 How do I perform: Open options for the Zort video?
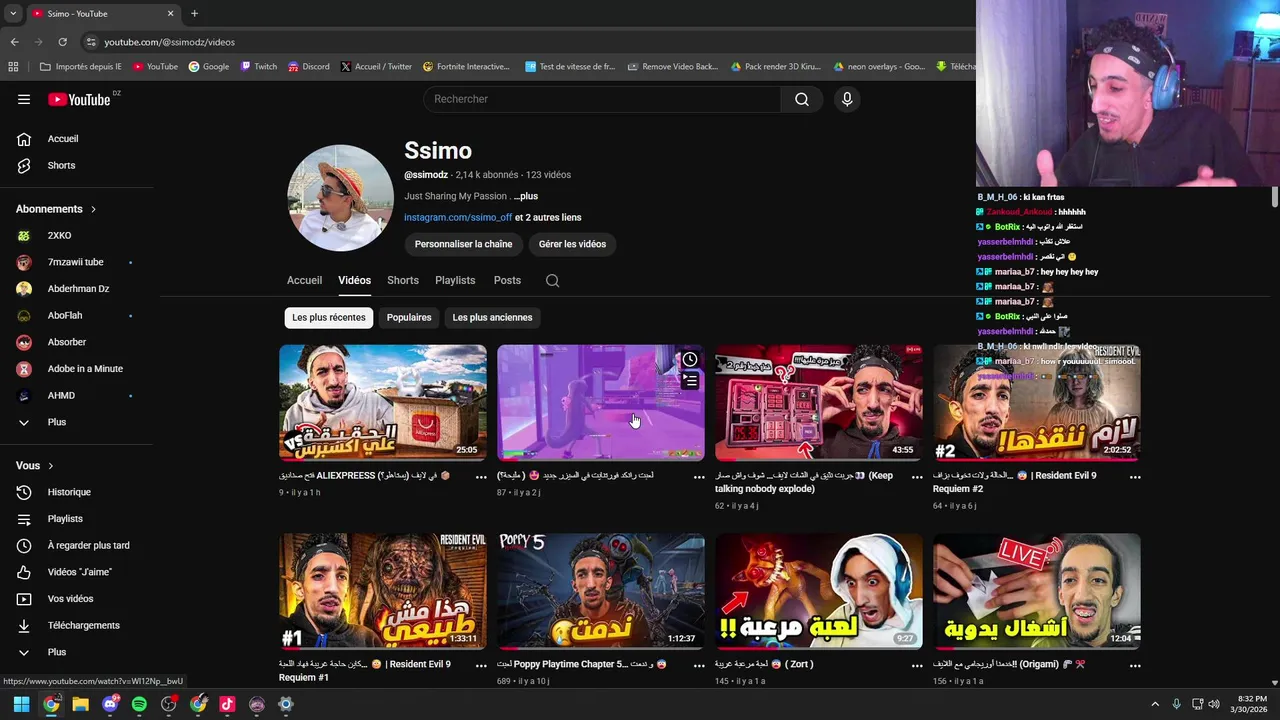tap(917, 665)
